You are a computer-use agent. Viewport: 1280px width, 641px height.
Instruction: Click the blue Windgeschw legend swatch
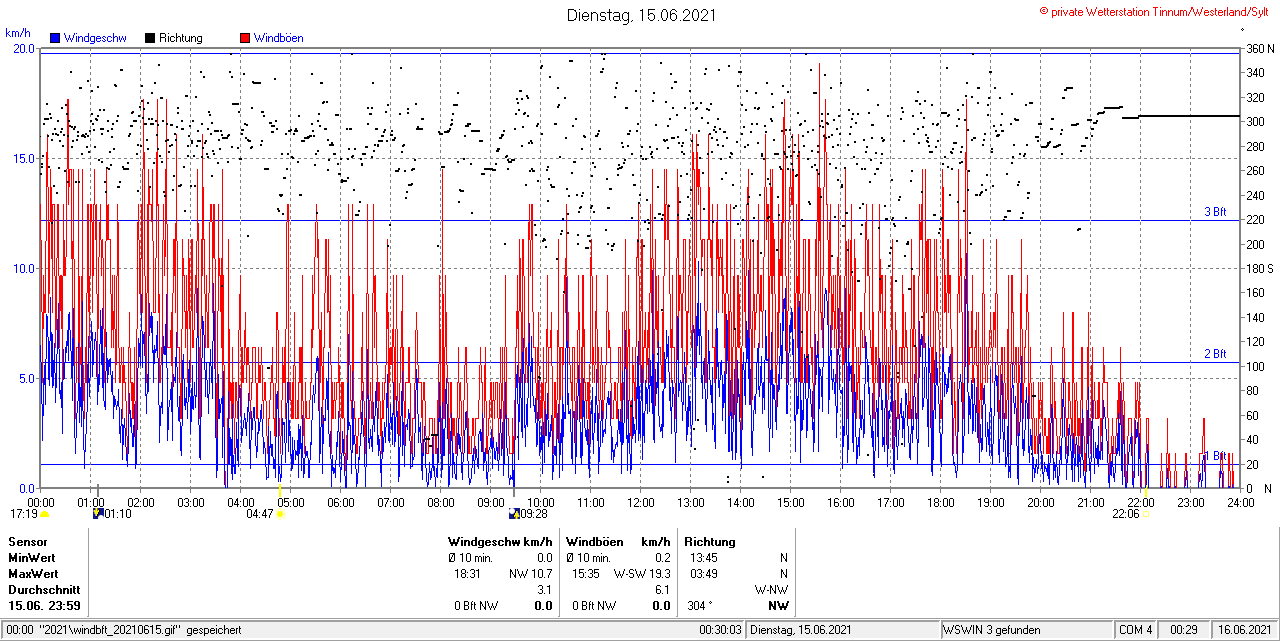[x=56, y=38]
